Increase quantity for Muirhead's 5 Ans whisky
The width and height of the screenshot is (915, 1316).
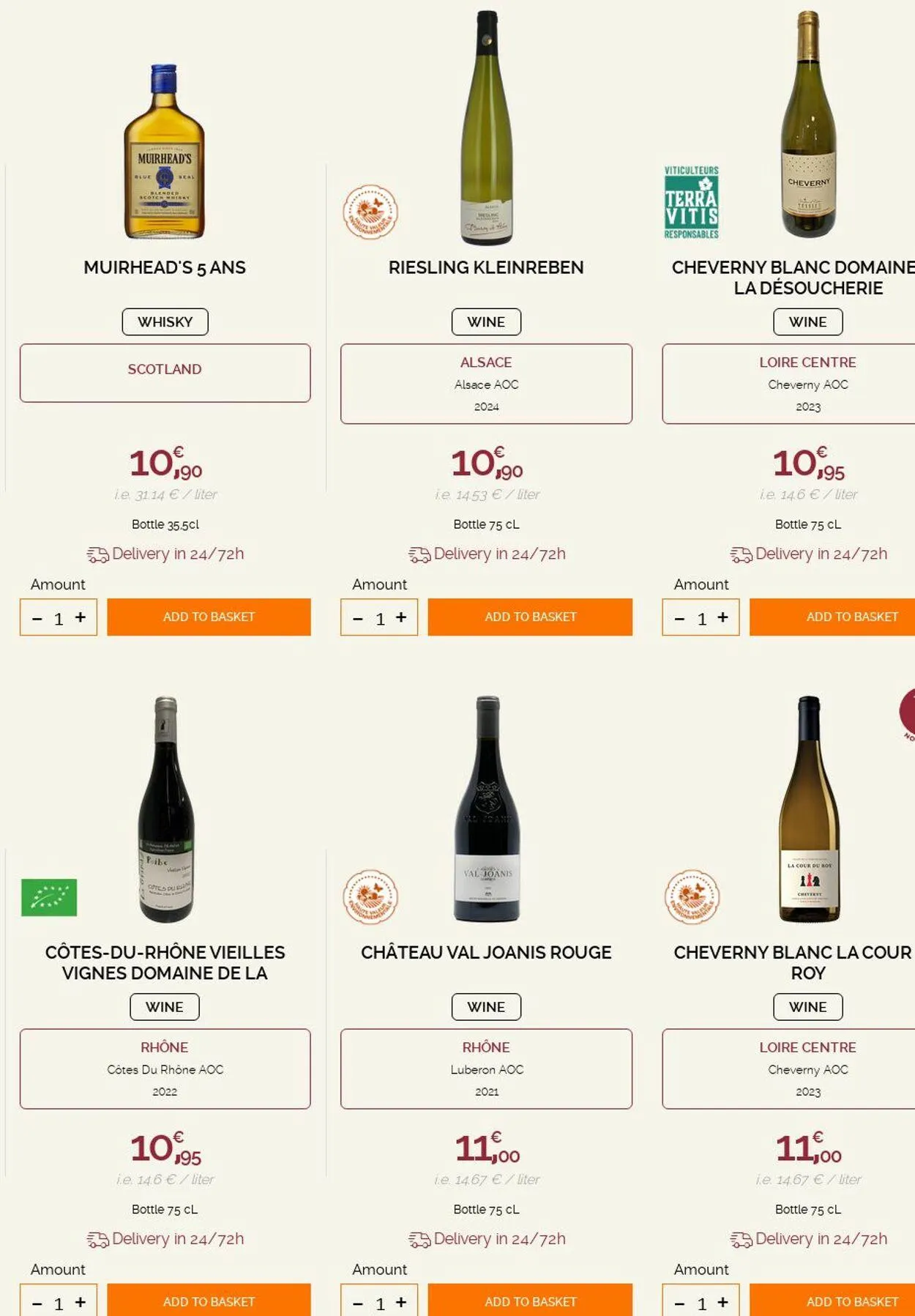tap(81, 617)
